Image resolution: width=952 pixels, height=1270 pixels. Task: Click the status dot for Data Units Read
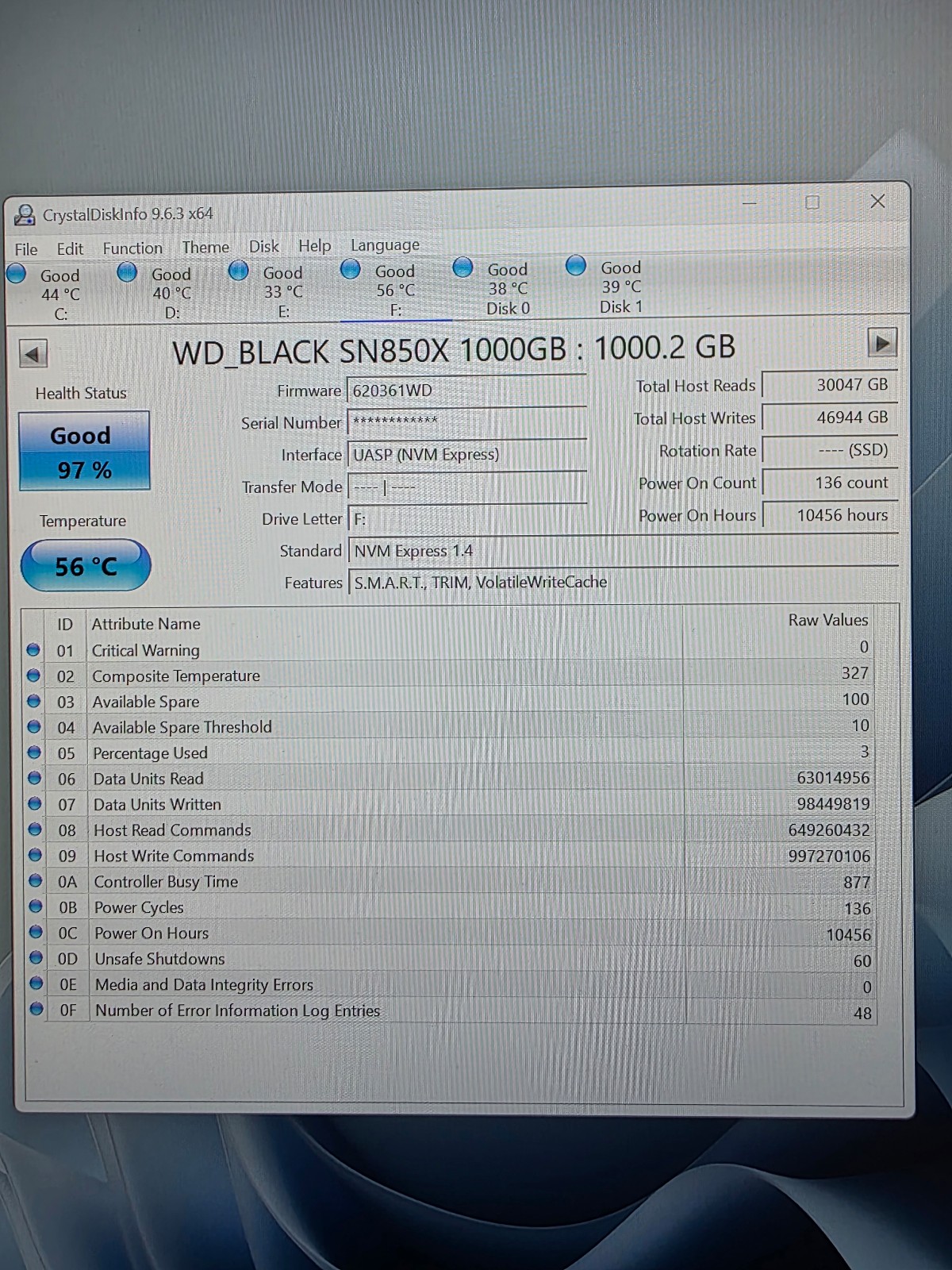[34, 778]
